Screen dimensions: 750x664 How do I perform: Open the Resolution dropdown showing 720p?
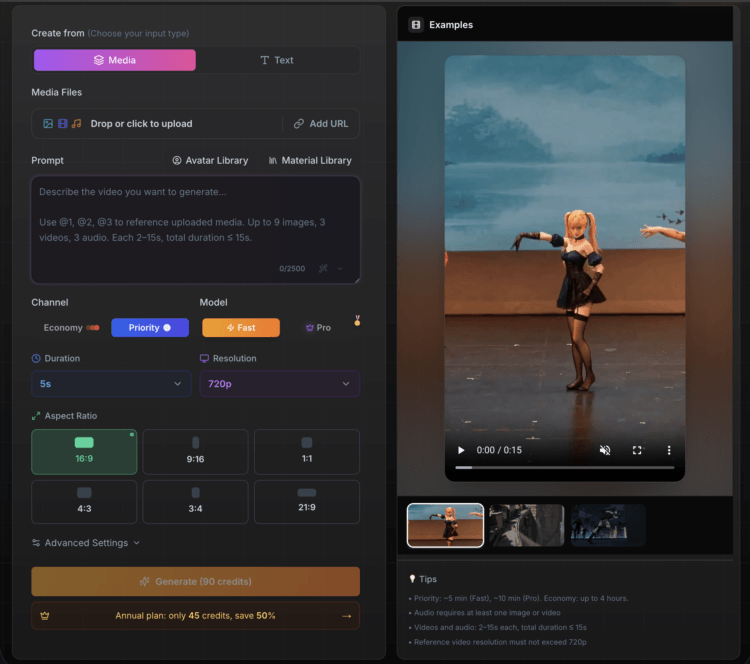[x=279, y=383]
